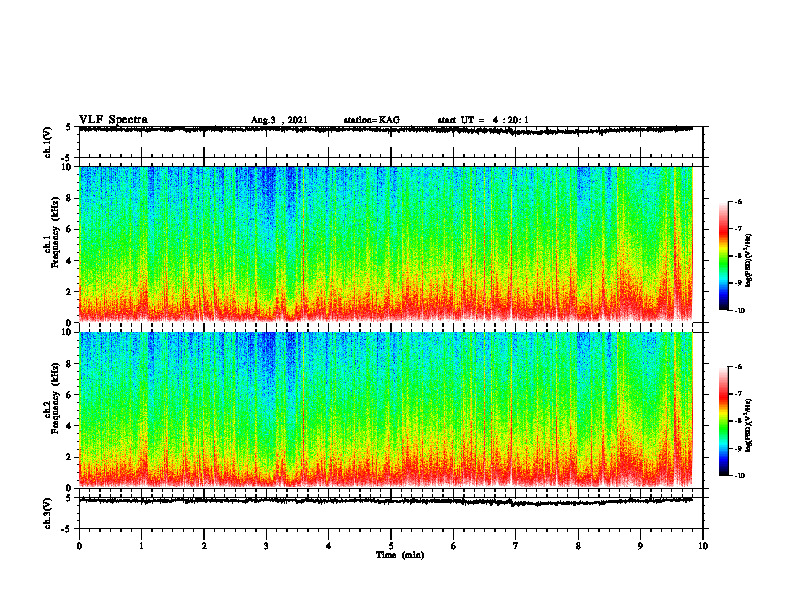
Task: Click the ch.2 color bar log(PSD) label
Action: click(749, 426)
